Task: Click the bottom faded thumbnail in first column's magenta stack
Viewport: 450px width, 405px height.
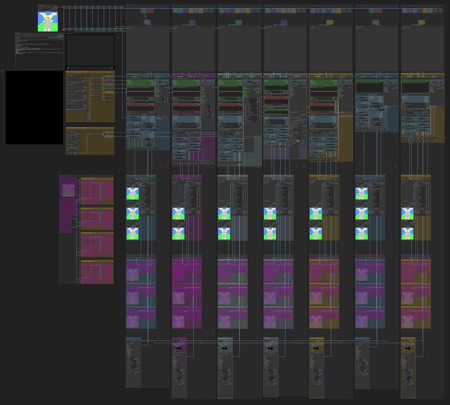Action: [x=133, y=321]
